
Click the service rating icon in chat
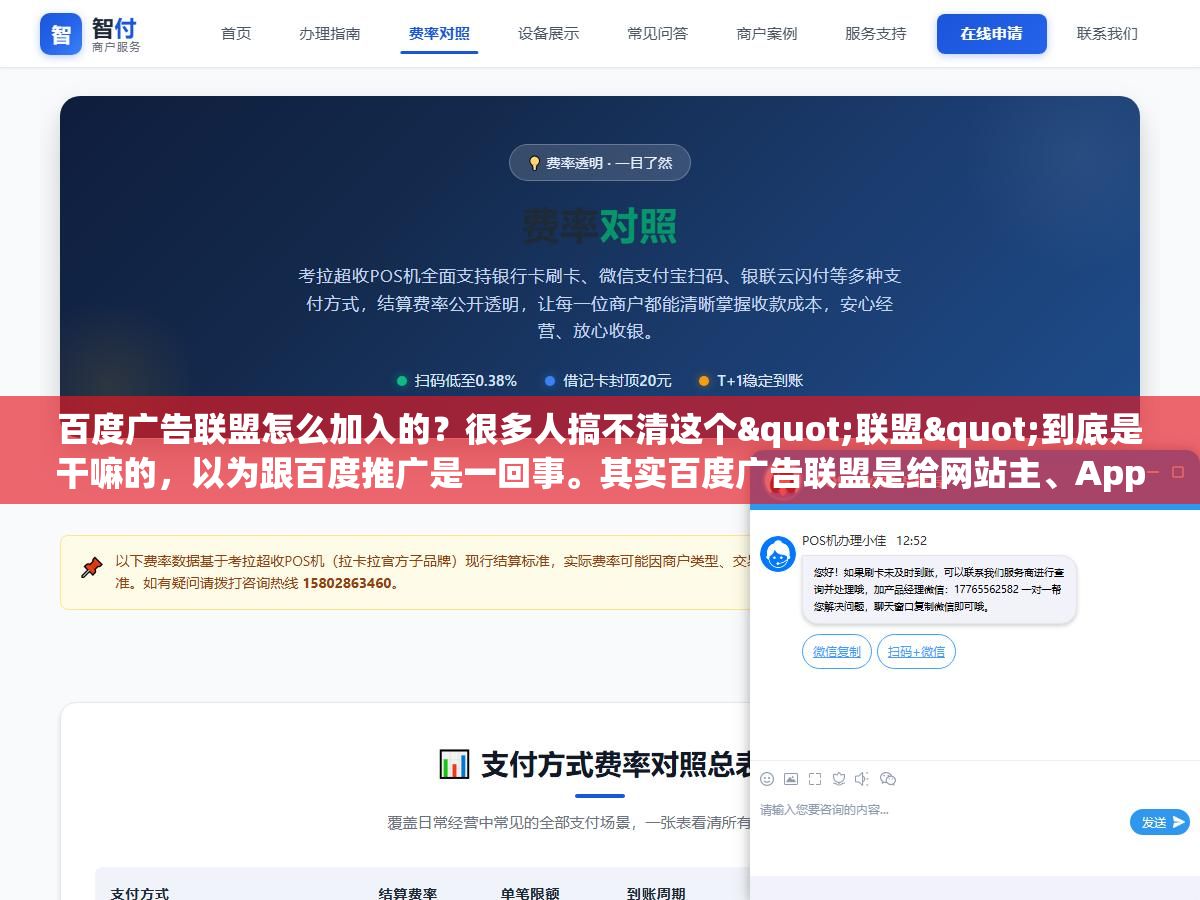pyautogui.click(x=839, y=779)
